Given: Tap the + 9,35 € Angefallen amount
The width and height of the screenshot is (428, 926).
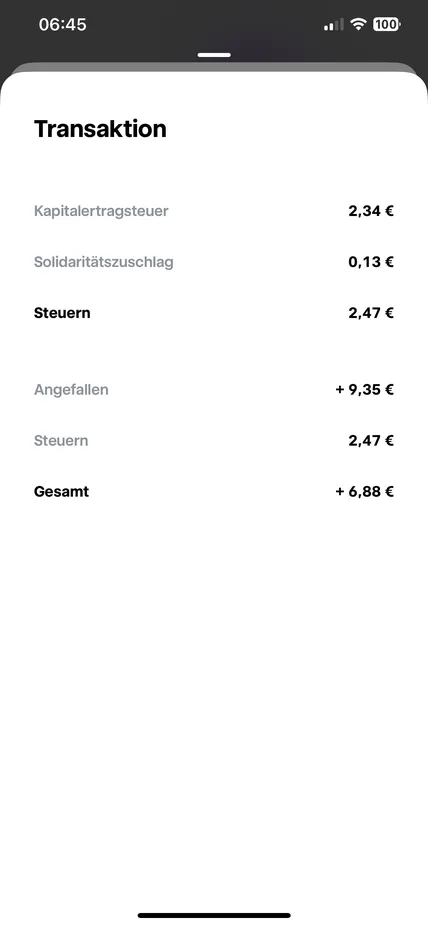Looking at the screenshot, I should tap(364, 390).
